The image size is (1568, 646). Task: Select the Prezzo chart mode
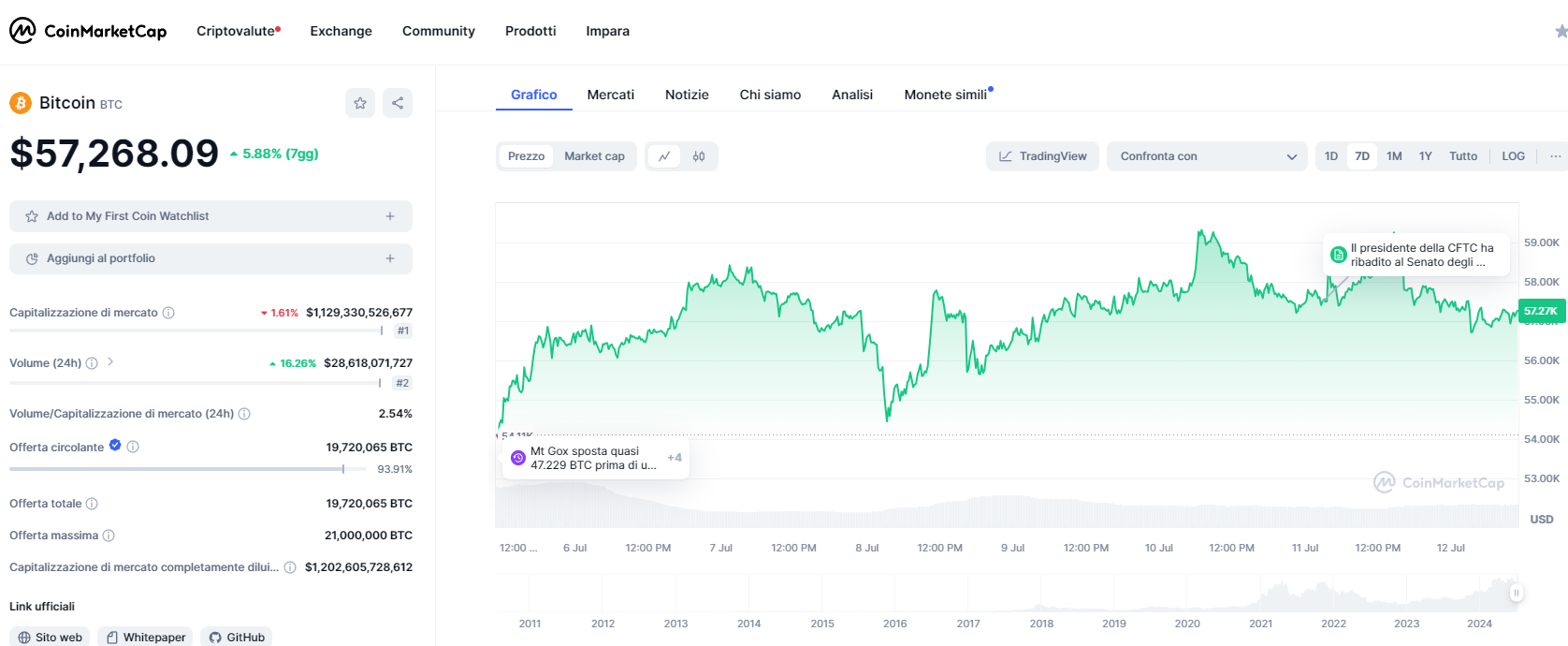[x=526, y=156]
